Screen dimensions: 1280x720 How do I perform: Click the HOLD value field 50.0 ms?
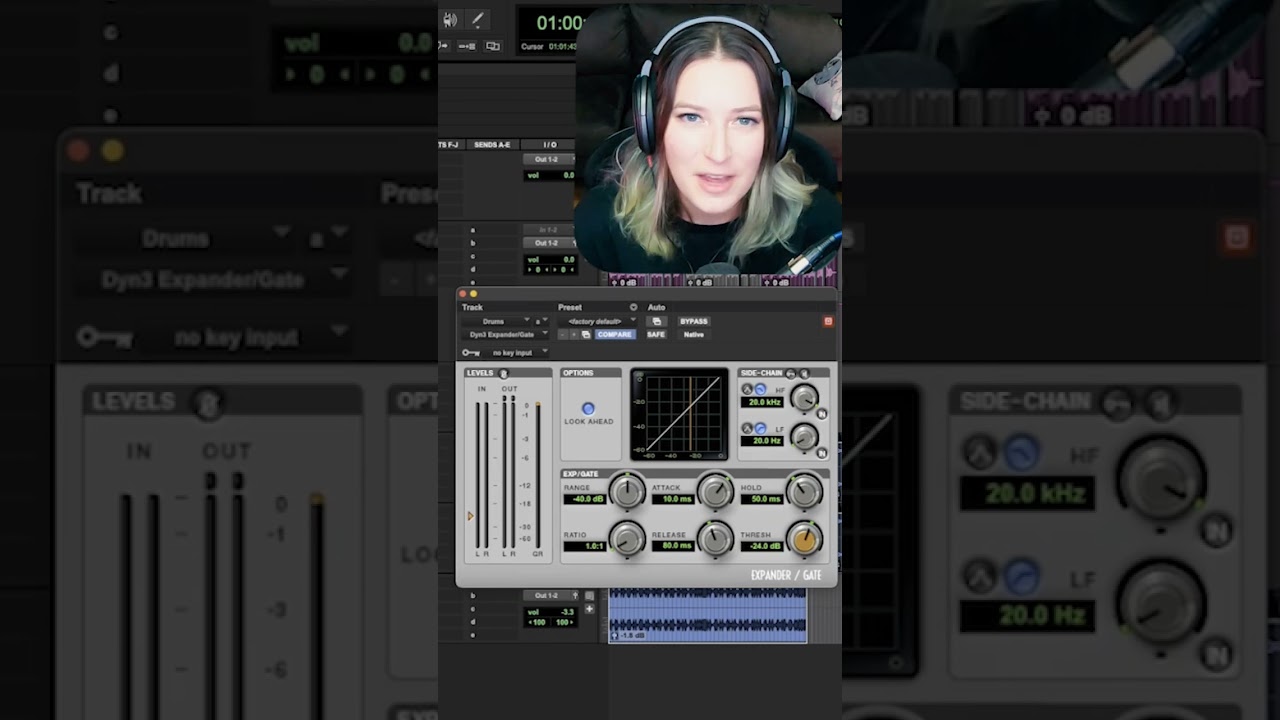coord(761,499)
